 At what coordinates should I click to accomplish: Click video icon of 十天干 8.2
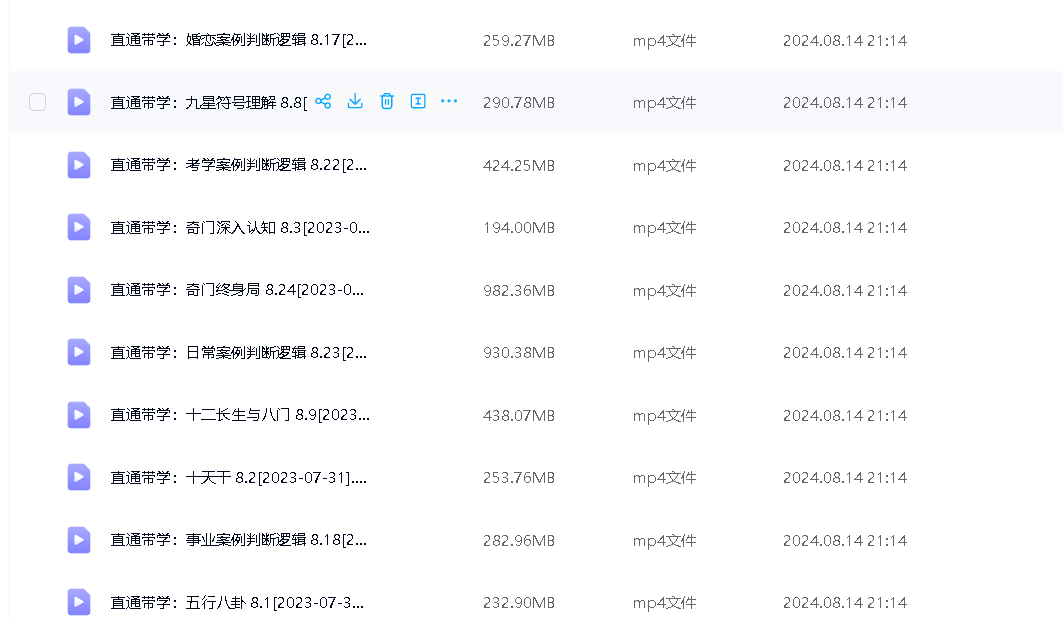[79, 477]
